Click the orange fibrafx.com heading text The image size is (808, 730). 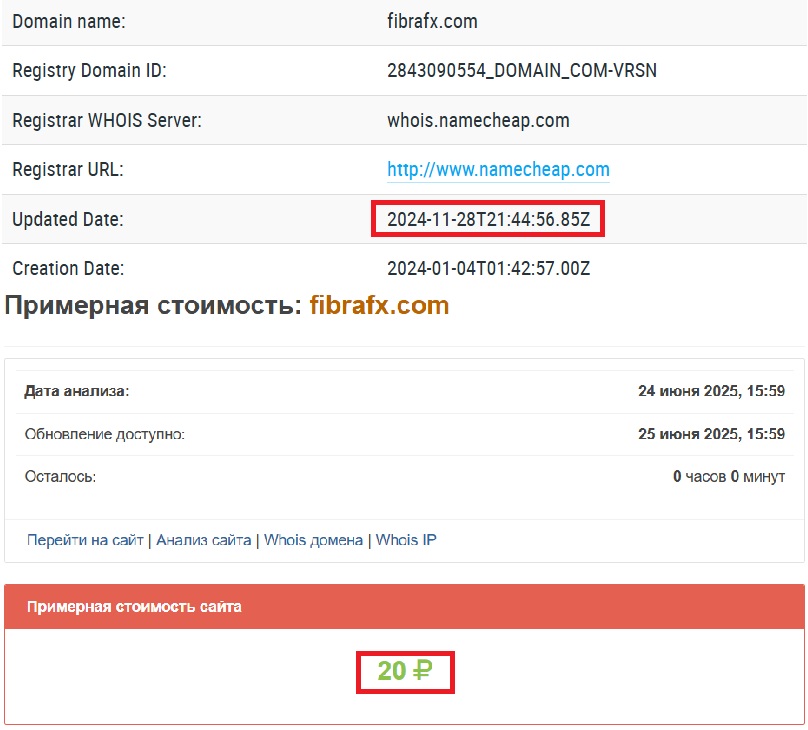coord(379,306)
